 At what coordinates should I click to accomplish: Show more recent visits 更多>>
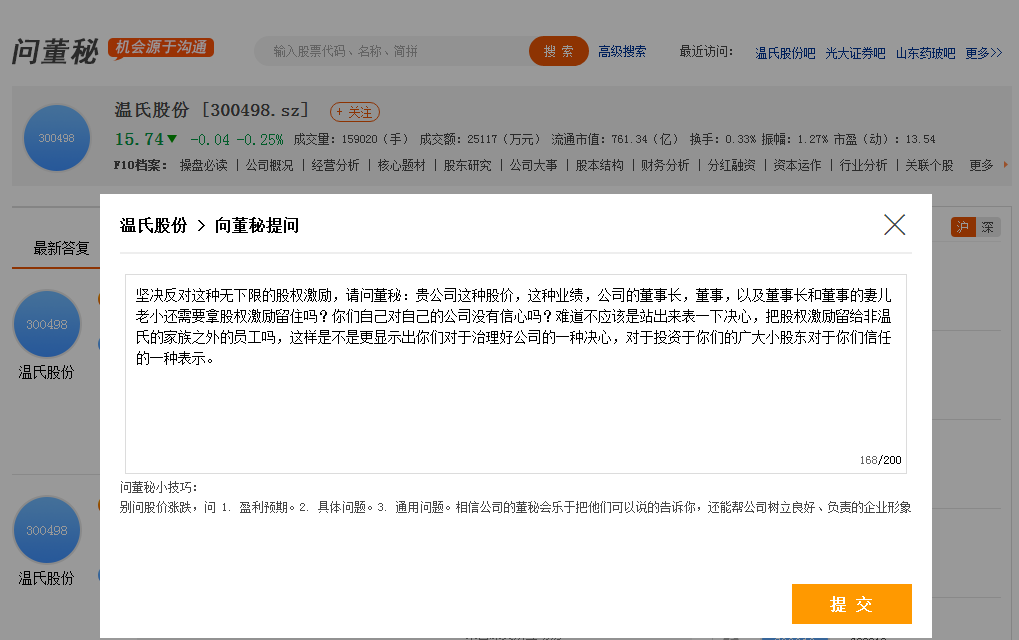click(x=983, y=53)
